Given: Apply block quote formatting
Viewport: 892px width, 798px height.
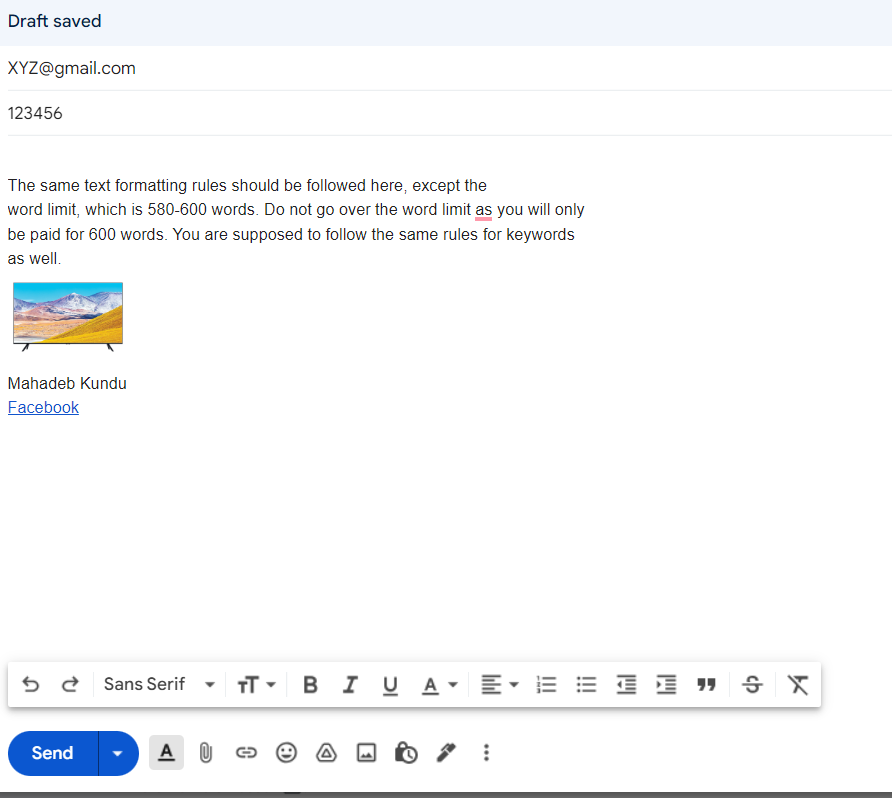Looking at the screenshot, I should [706, 684].
